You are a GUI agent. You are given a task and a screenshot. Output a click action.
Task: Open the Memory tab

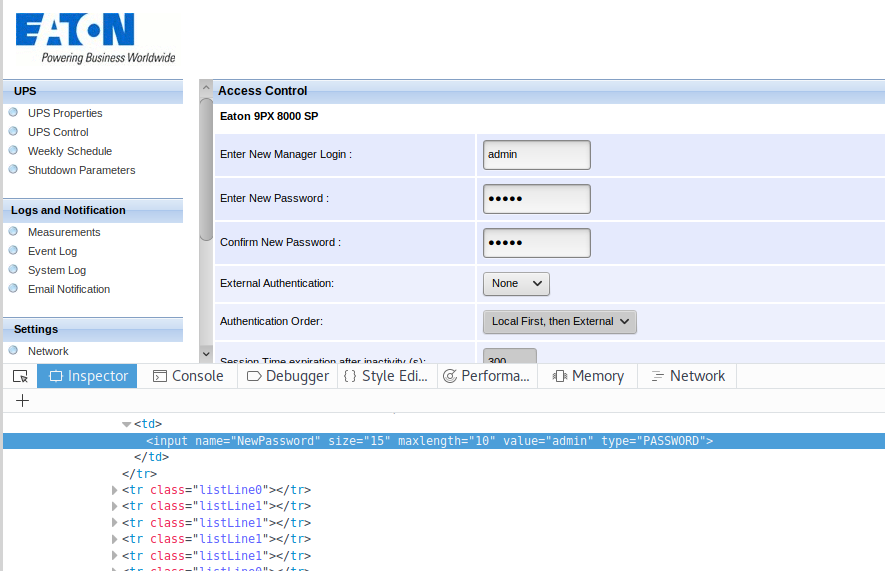588,376
